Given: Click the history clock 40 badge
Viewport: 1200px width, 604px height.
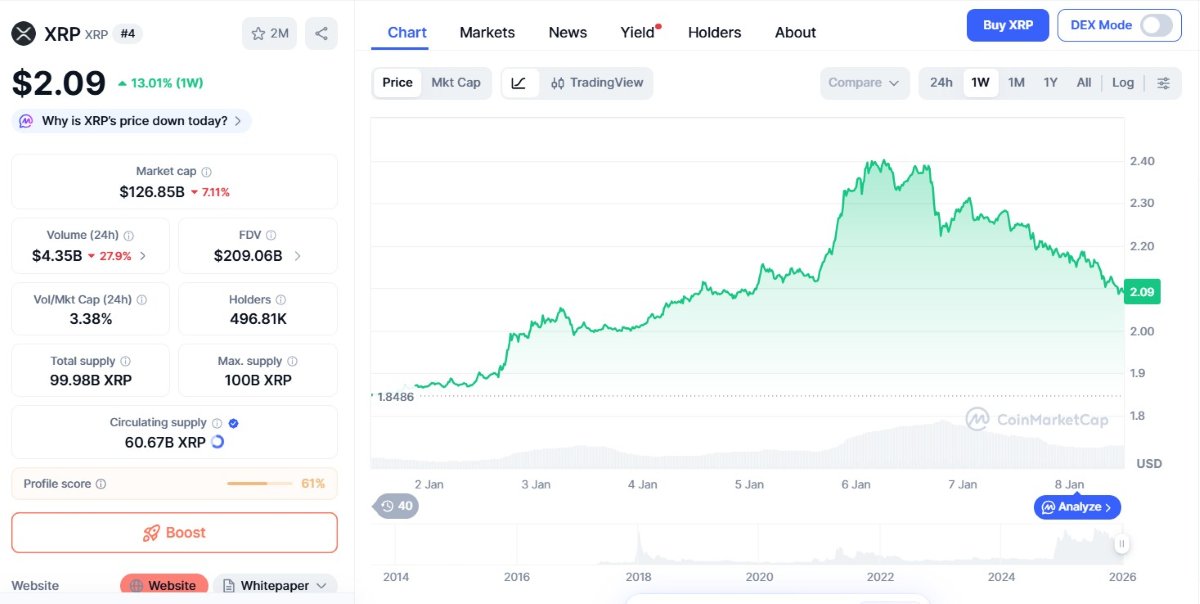Looking at the screenshot, I should (x=395, y=506).
